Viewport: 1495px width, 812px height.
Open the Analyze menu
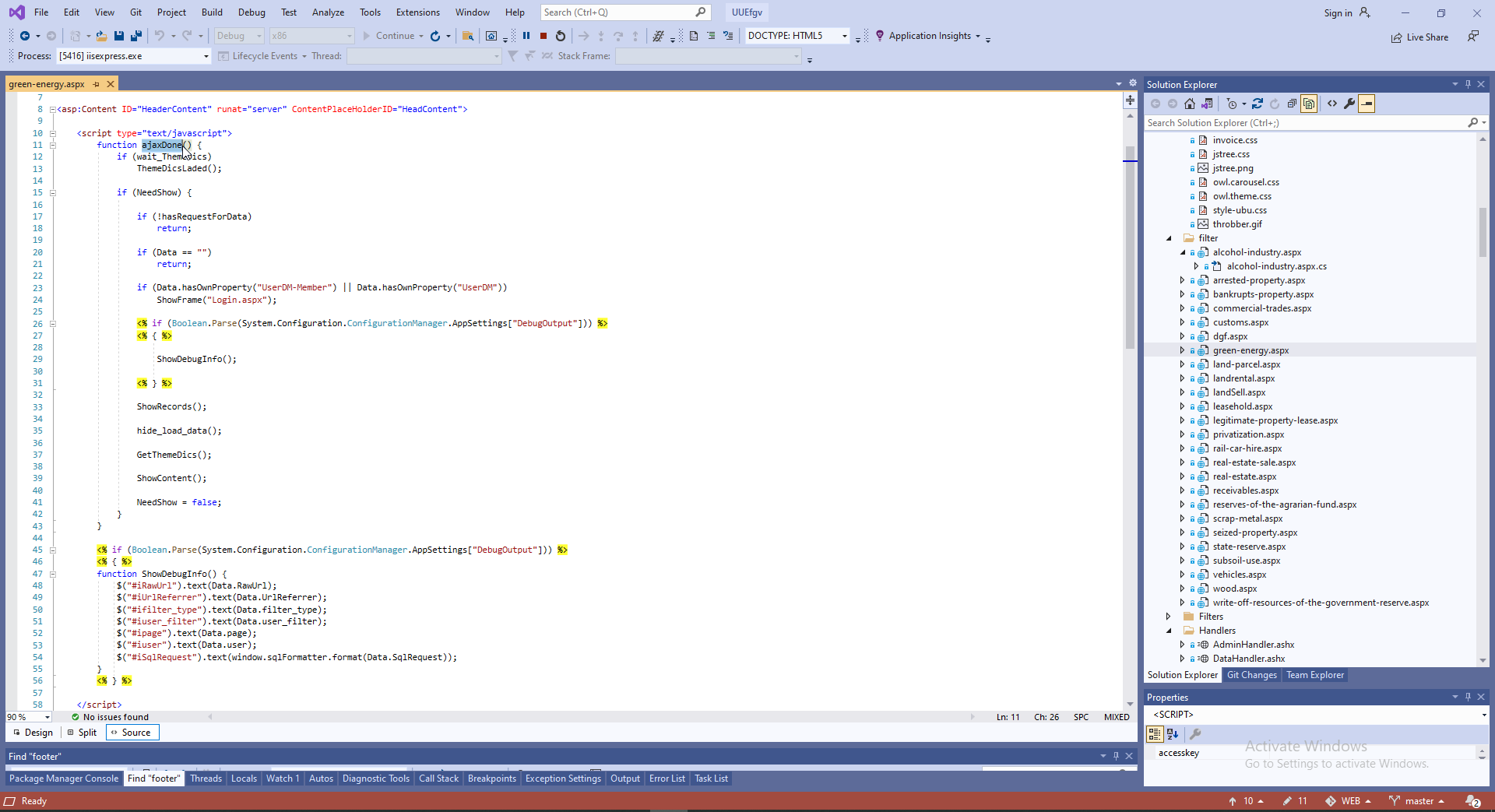pyautogui.click(x=328, y=12)
